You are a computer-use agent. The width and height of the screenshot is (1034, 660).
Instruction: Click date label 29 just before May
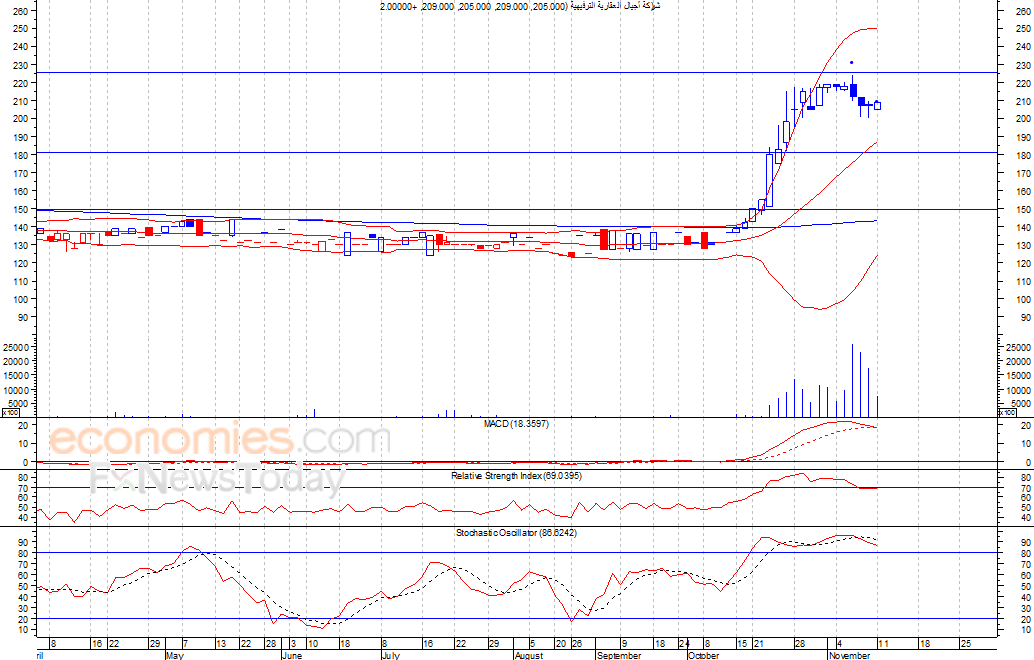coord(155,644)
